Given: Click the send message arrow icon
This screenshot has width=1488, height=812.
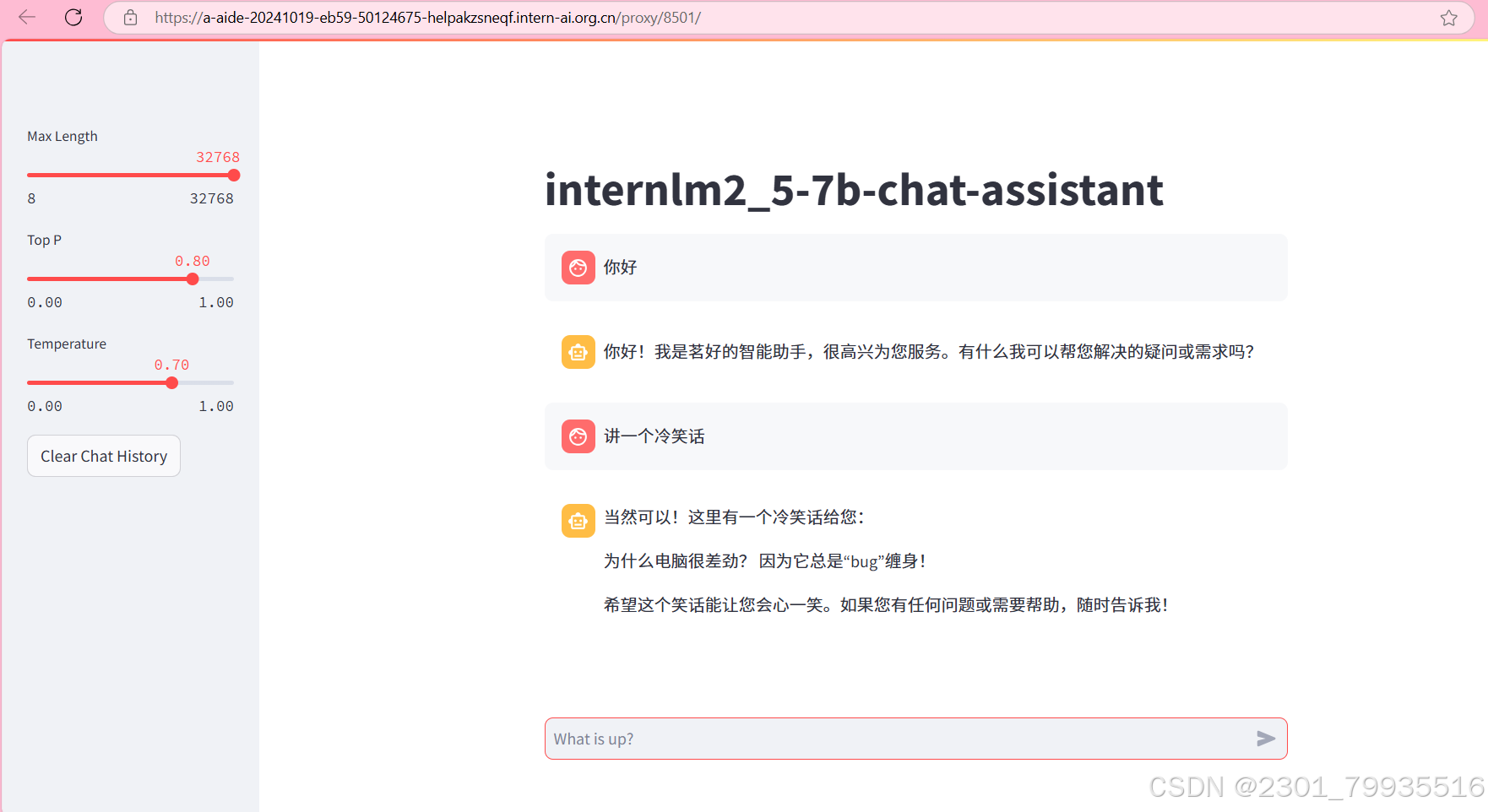Looking at the screenshot, I should (1266, 739).
